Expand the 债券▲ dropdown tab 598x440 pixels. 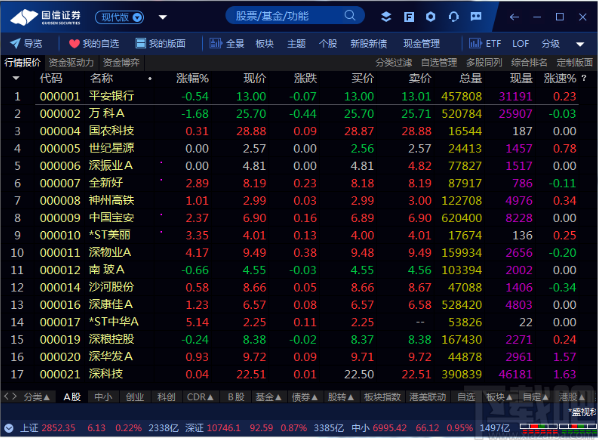tap(305, 397)
